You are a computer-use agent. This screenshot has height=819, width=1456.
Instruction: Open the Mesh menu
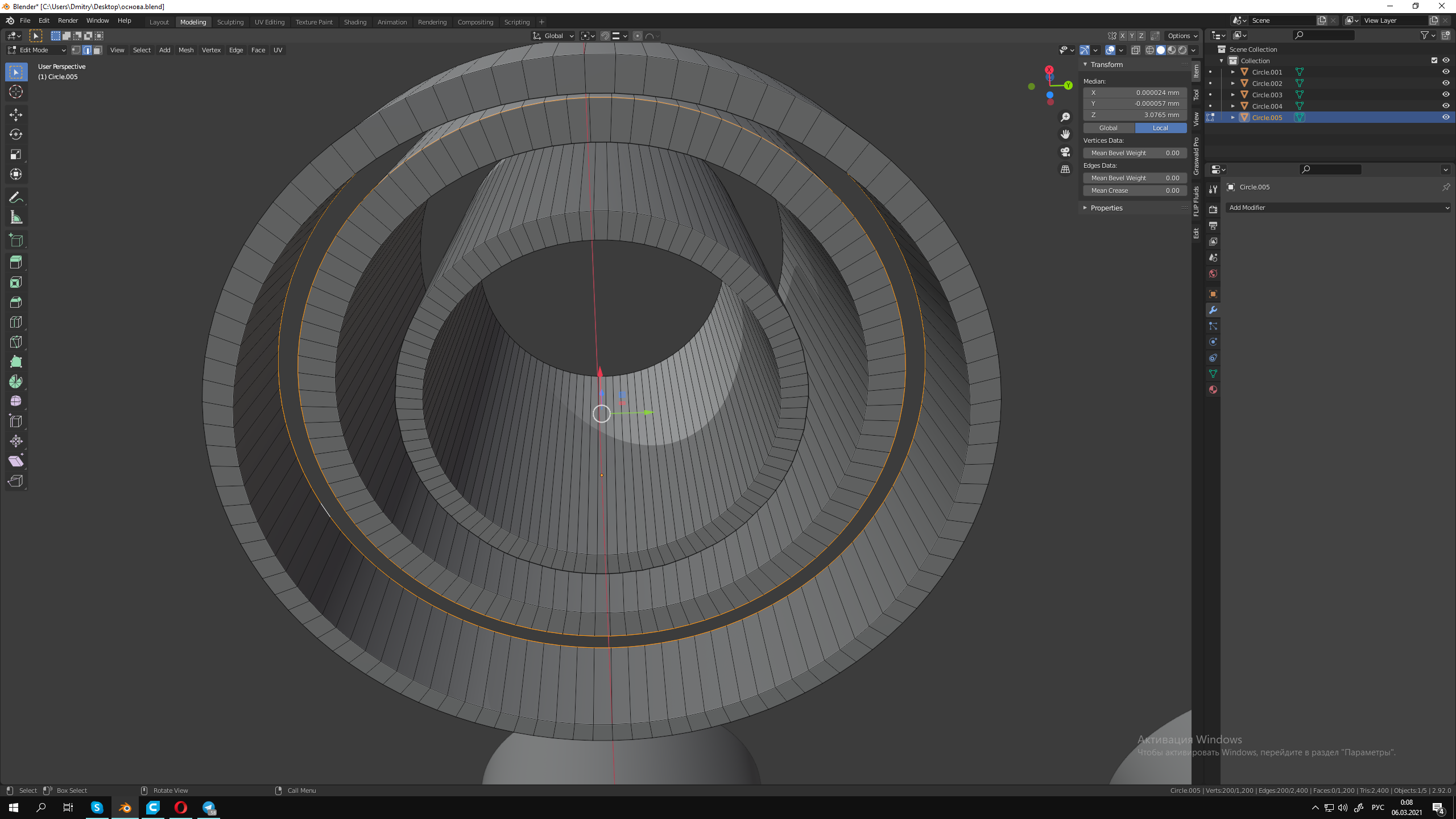186,50
